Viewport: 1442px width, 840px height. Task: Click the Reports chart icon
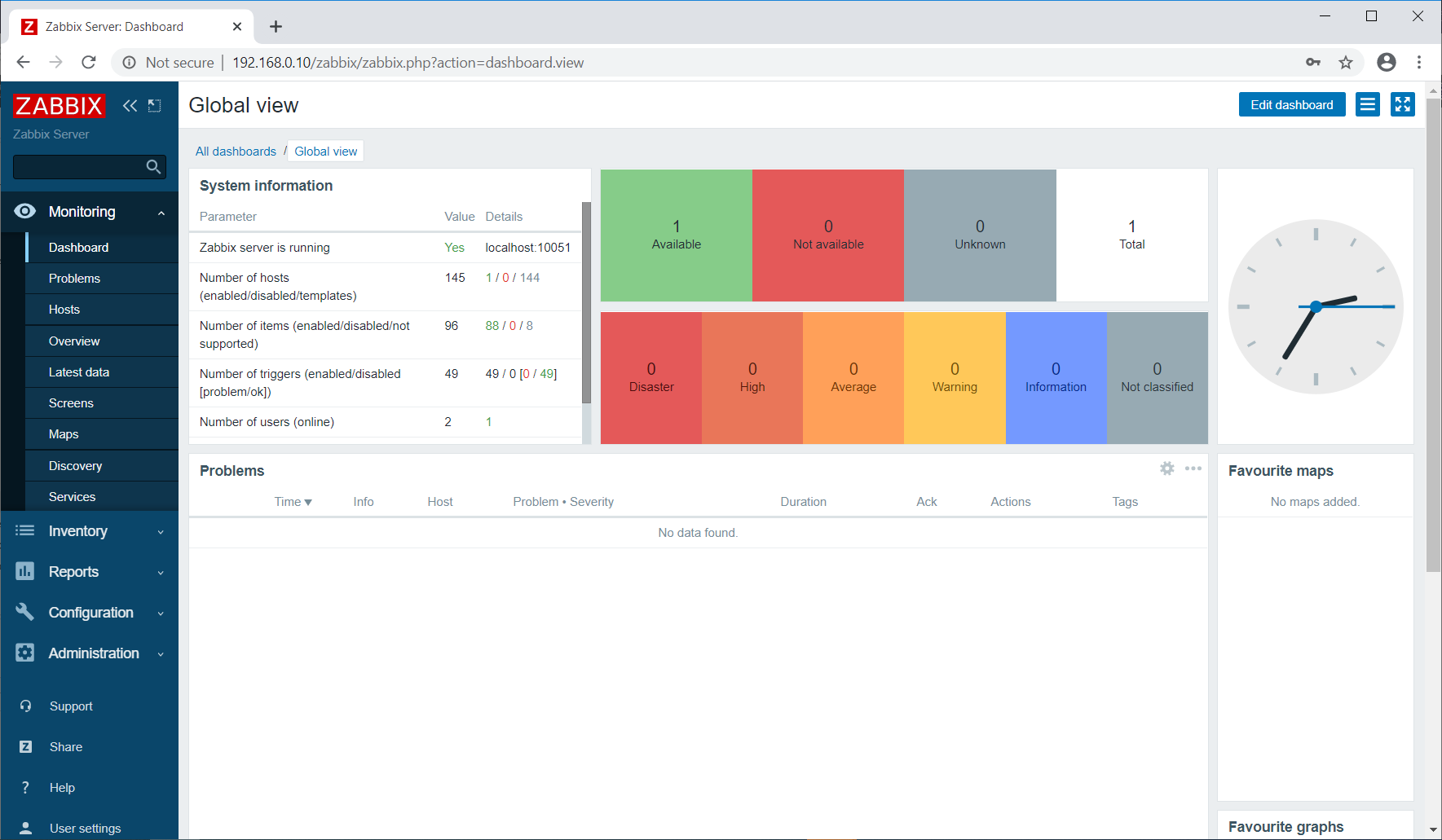pos(25,572)
